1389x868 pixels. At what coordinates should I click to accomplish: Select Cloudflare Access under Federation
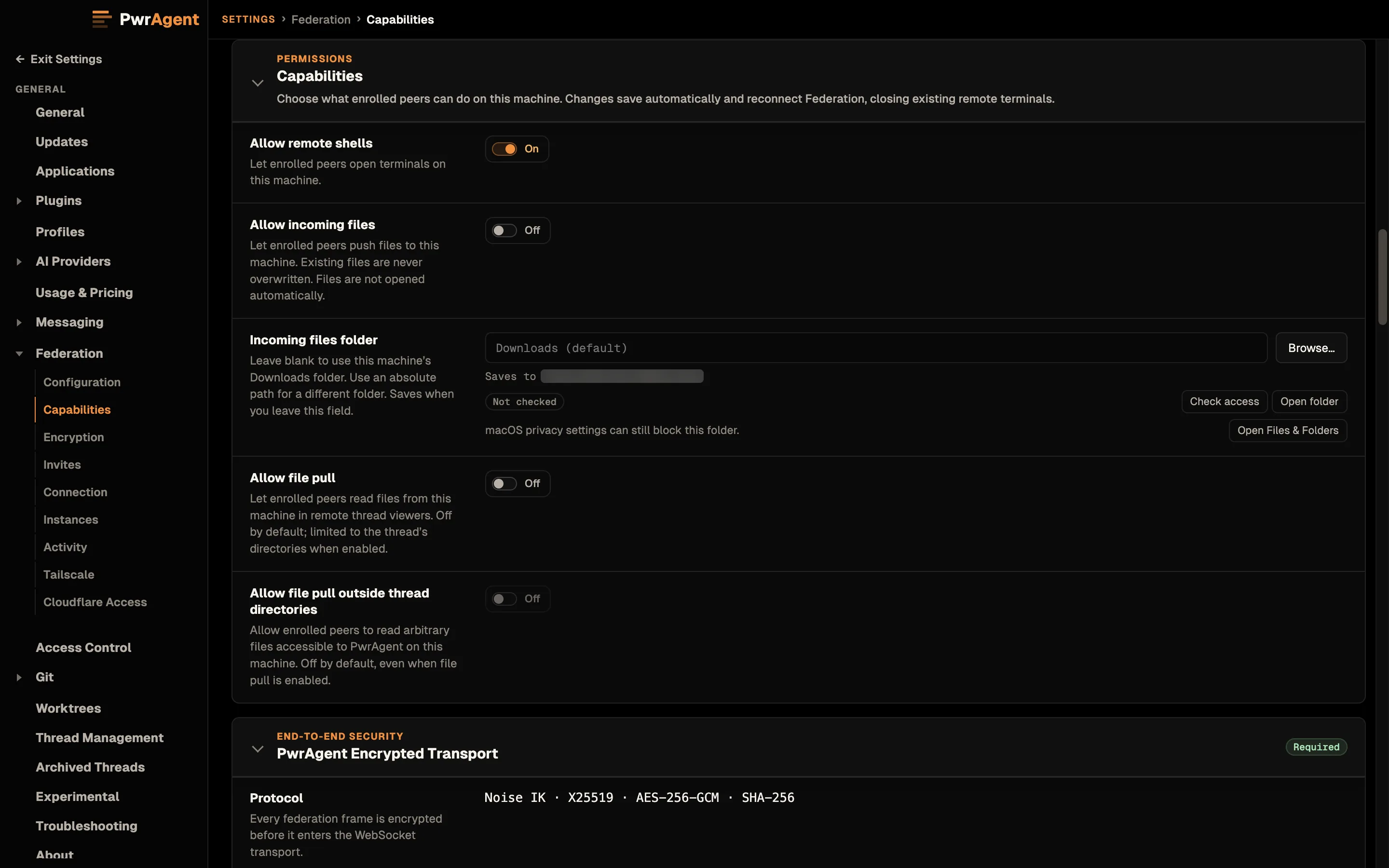[x=95, y=603]
